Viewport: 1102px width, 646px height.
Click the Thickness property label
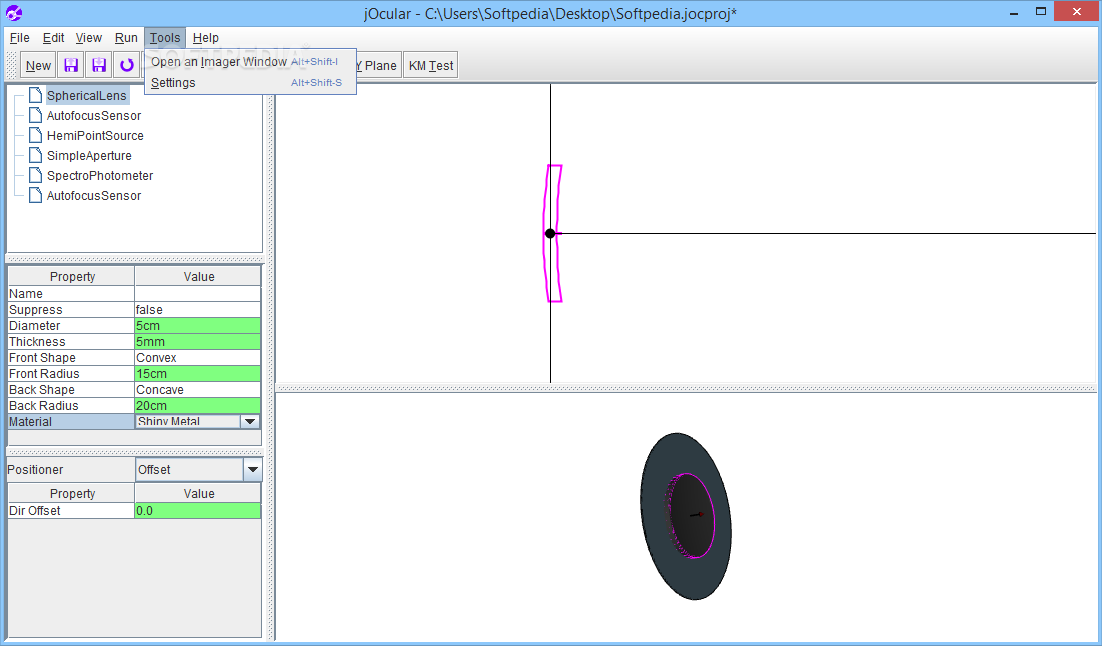click(71, 342)
